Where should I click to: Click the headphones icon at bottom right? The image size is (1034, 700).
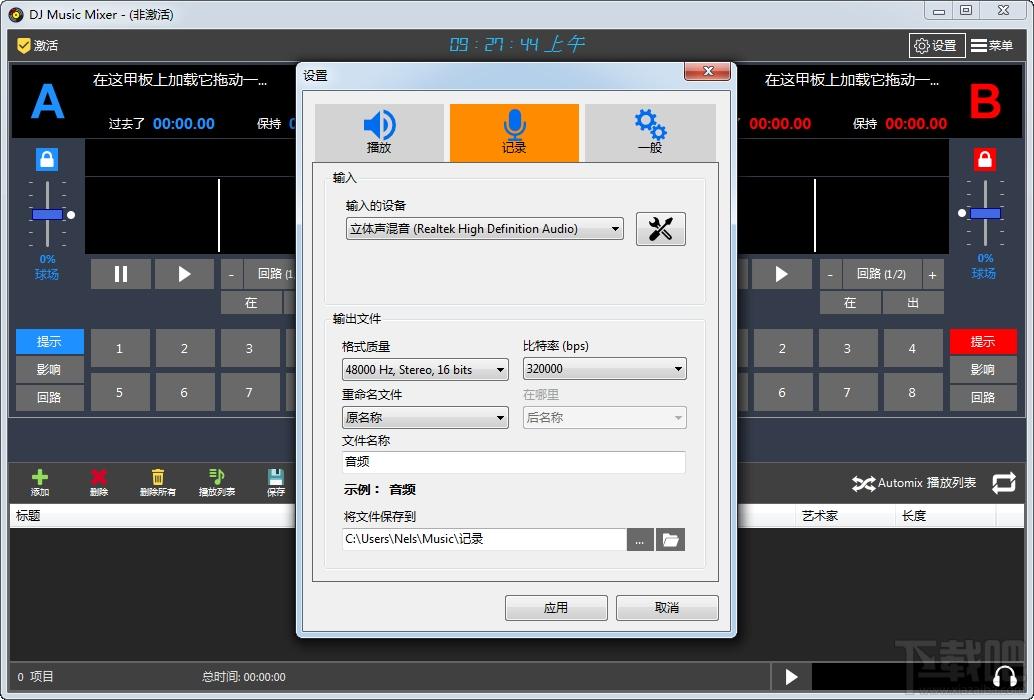click(1004, 677)
